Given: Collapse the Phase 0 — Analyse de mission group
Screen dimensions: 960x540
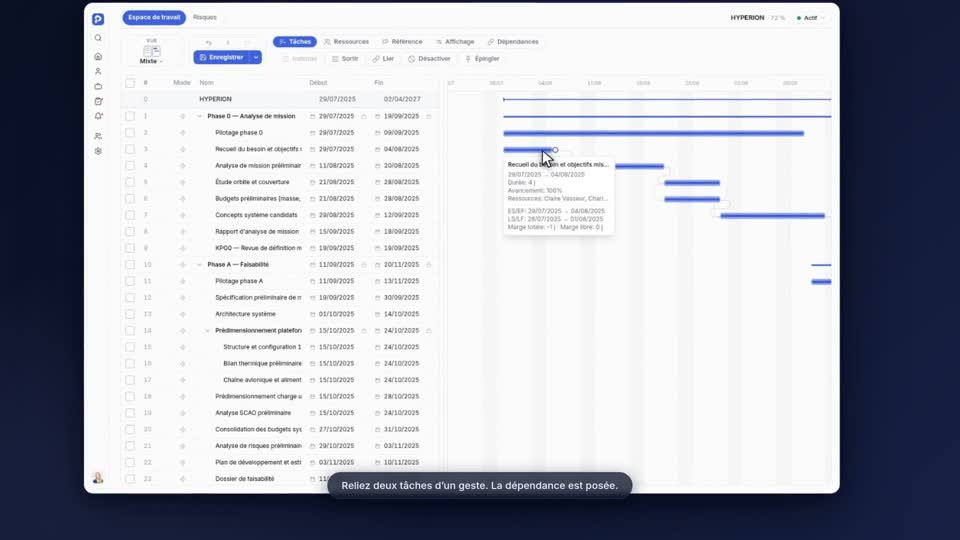Looking at the screenshot, I should [x=199, y=116].
